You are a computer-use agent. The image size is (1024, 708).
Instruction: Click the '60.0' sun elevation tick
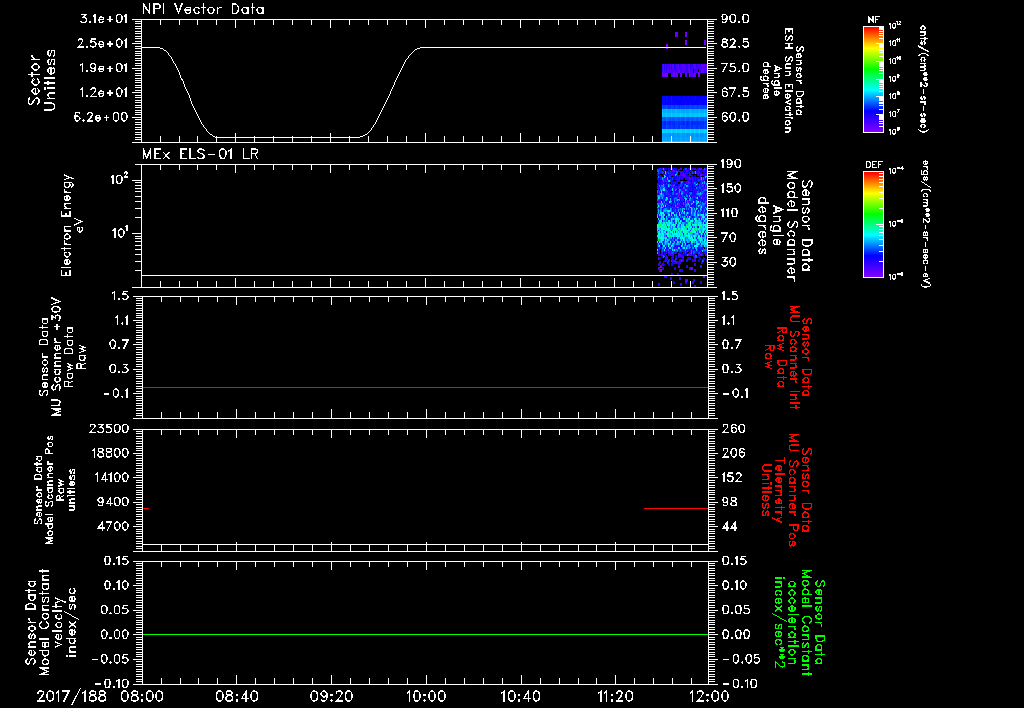tap(735, 118)
